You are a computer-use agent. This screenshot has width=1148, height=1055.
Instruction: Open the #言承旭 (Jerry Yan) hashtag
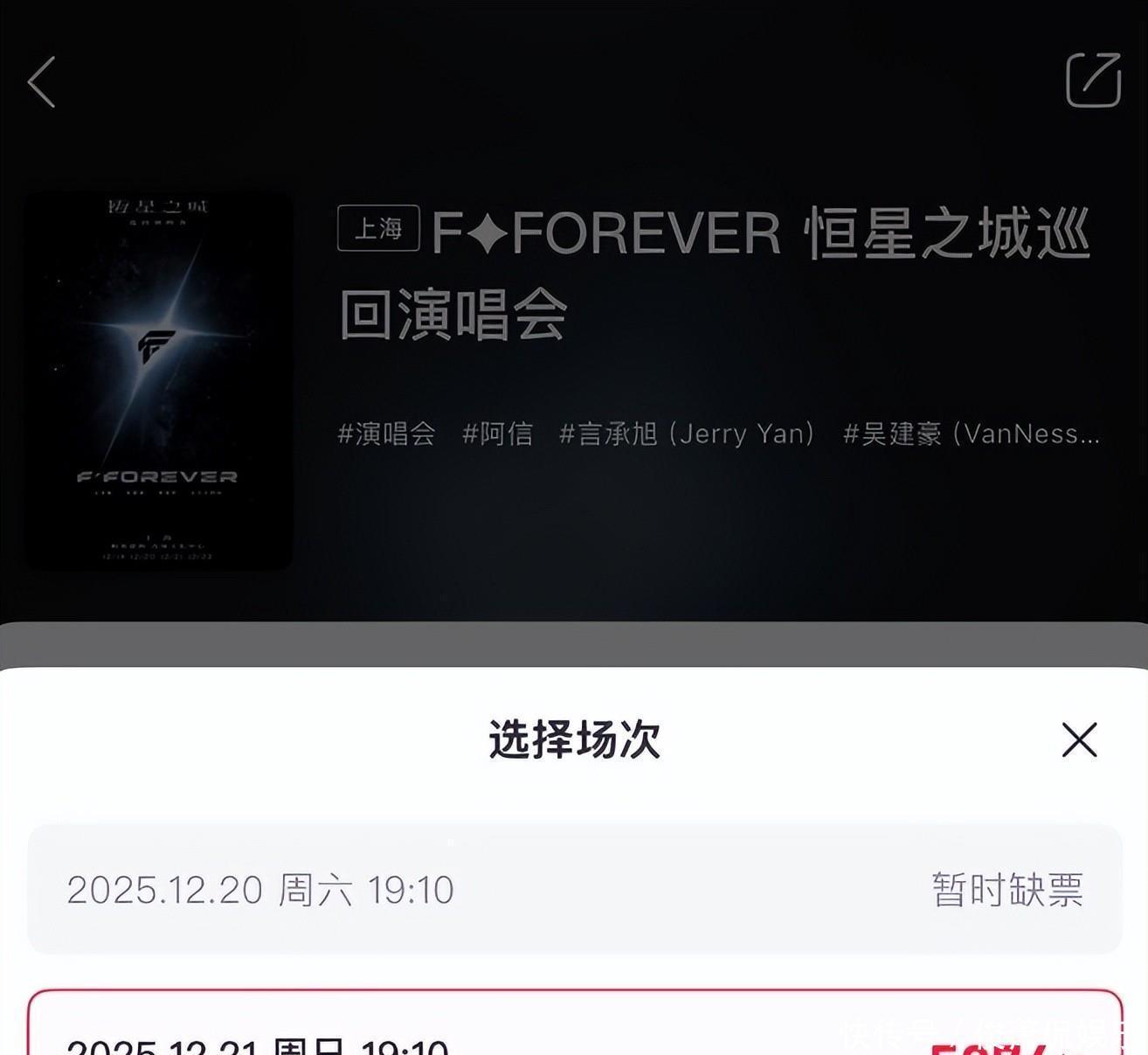[688, 434]
